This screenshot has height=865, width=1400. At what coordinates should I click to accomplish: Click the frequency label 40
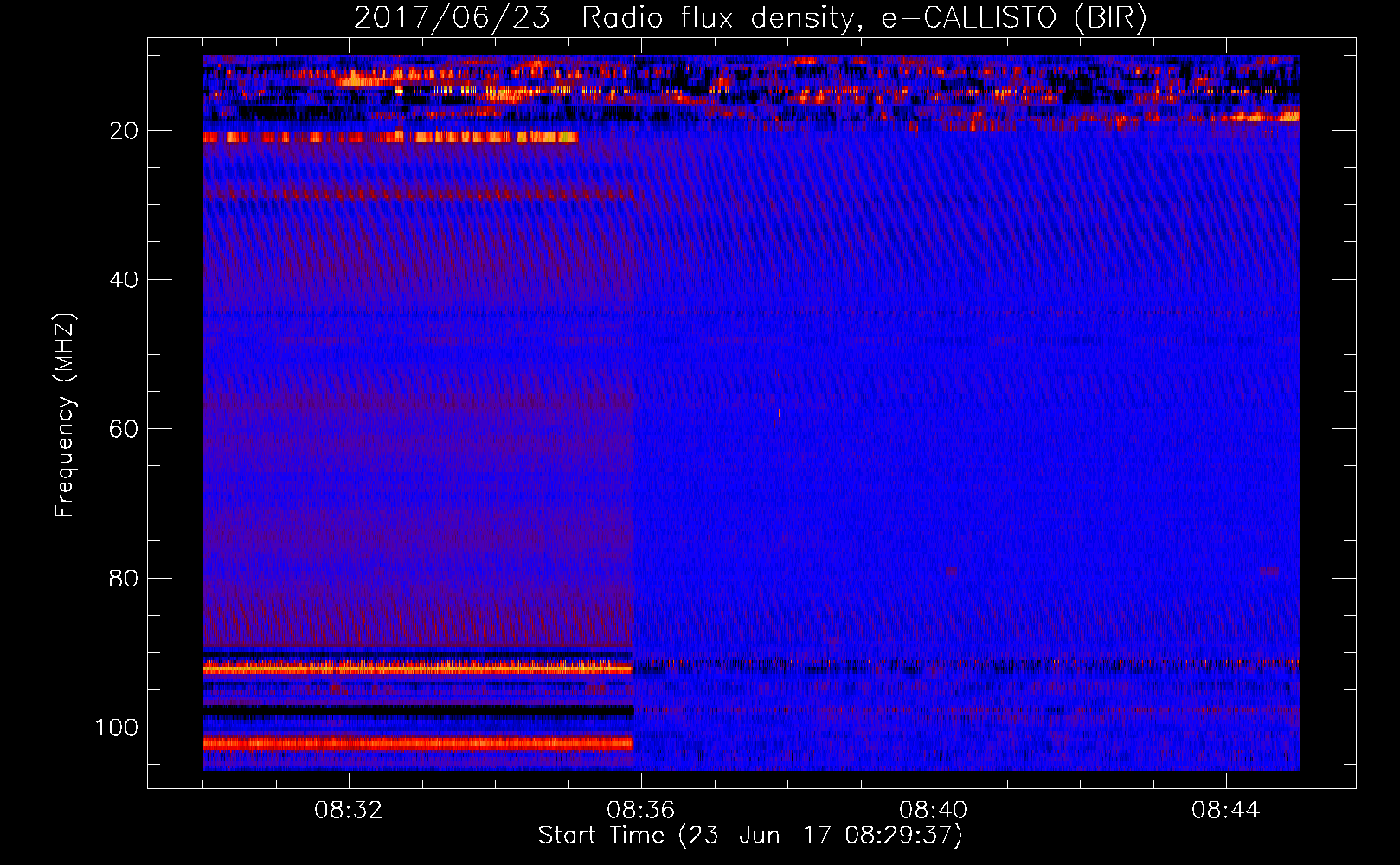coord(124,280)
